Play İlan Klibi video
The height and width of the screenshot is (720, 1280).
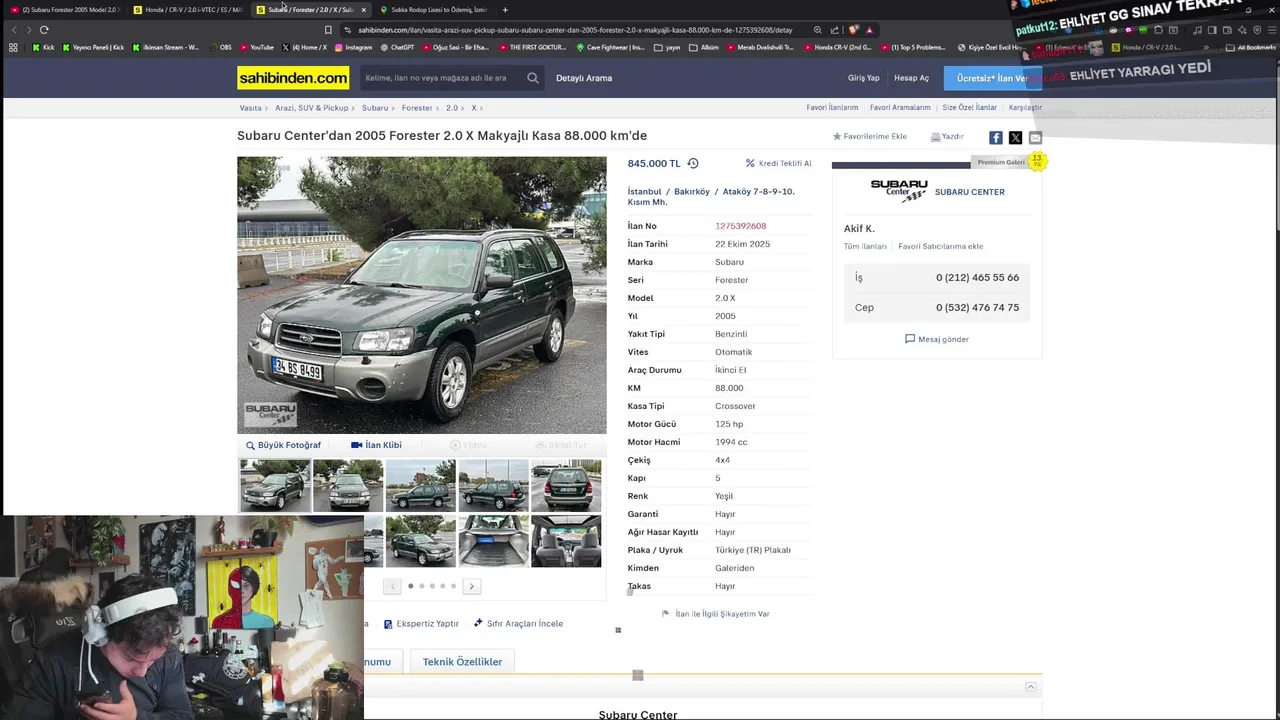pos(377,445)
